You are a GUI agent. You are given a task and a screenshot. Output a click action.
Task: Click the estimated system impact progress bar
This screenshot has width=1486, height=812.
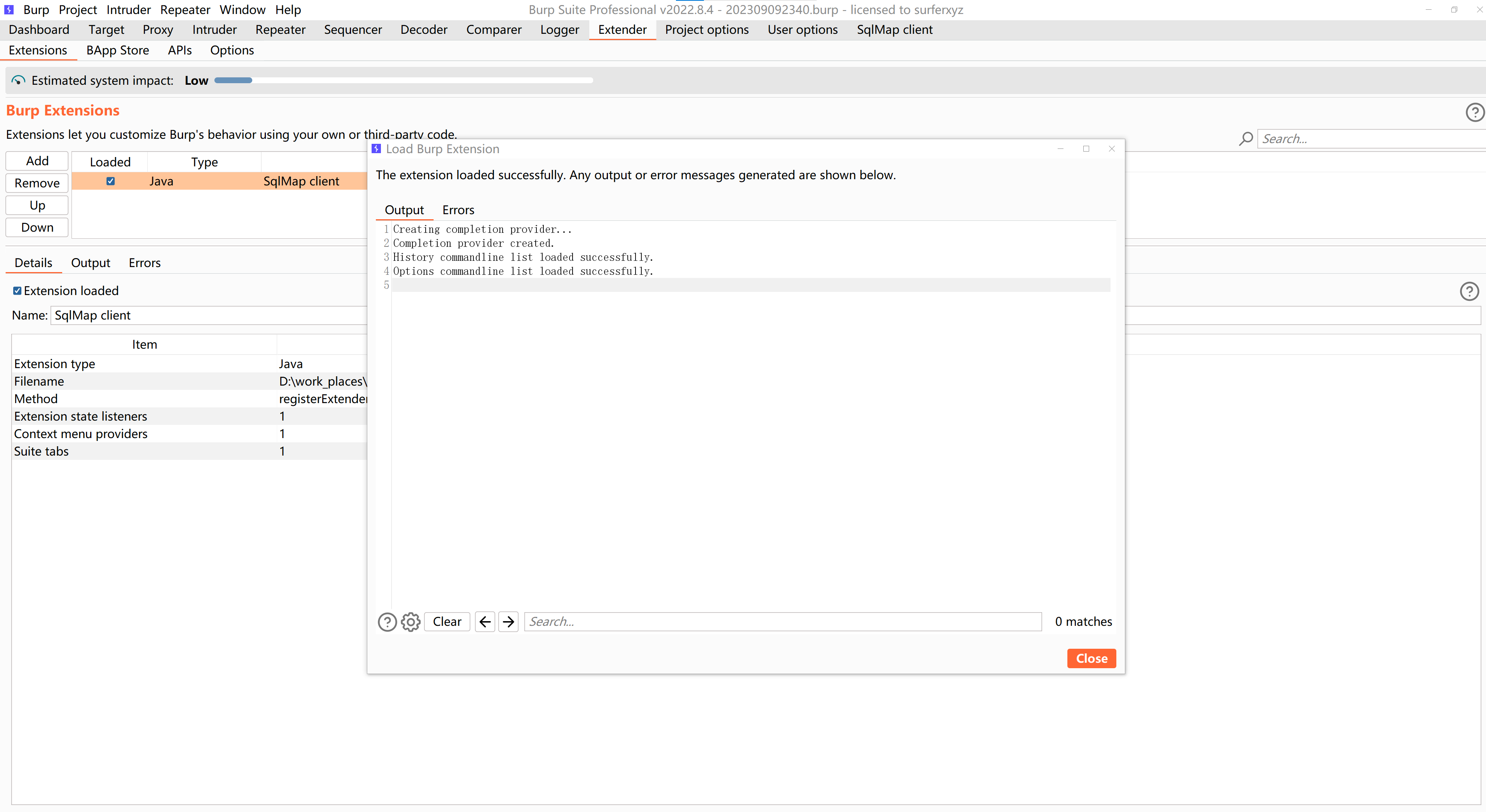tap(403, 81)
